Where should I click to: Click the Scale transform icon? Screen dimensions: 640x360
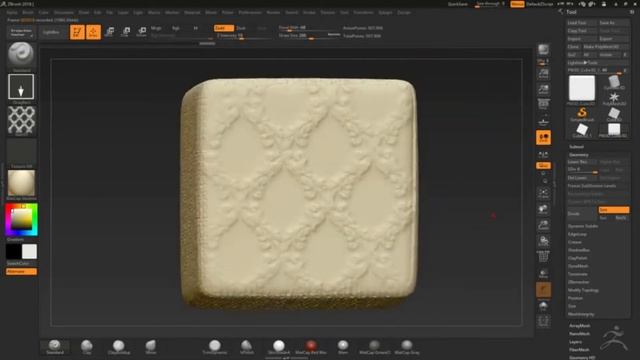pos(125,32)
